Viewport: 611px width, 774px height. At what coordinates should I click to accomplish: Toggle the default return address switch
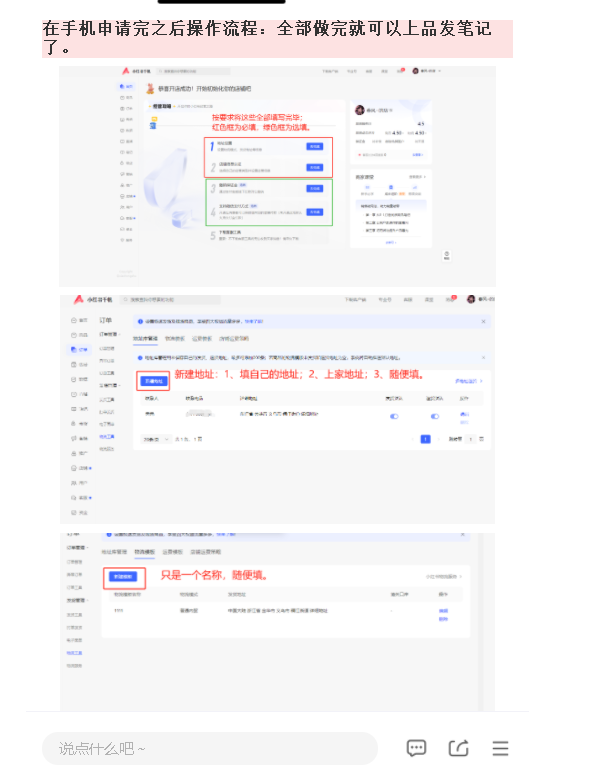point(434,415)
